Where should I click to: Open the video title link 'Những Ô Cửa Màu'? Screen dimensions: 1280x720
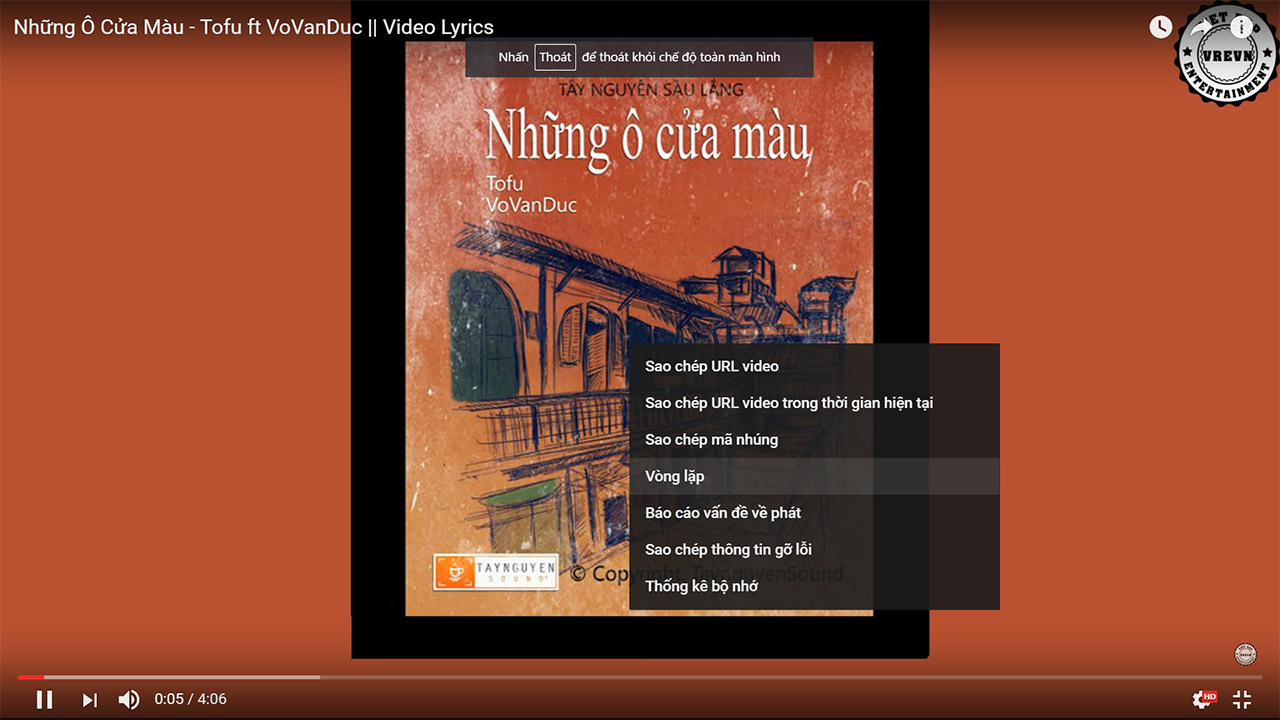pyautogui.click(x=254, y=27)
